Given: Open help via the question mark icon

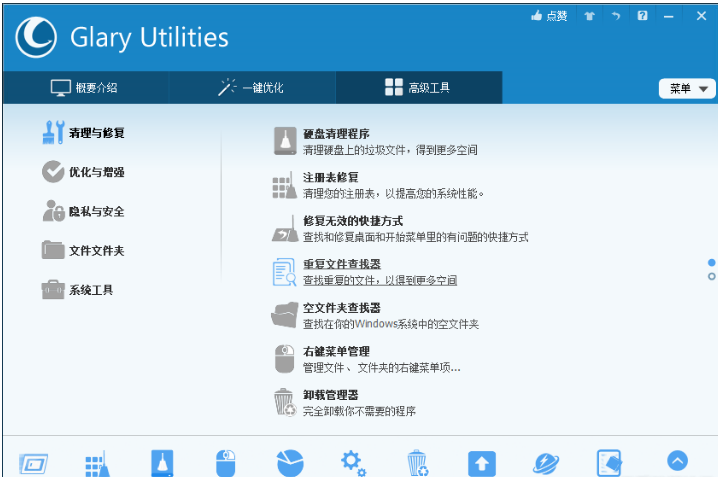Looking at the screenshot, I should (x=642, y=16).
